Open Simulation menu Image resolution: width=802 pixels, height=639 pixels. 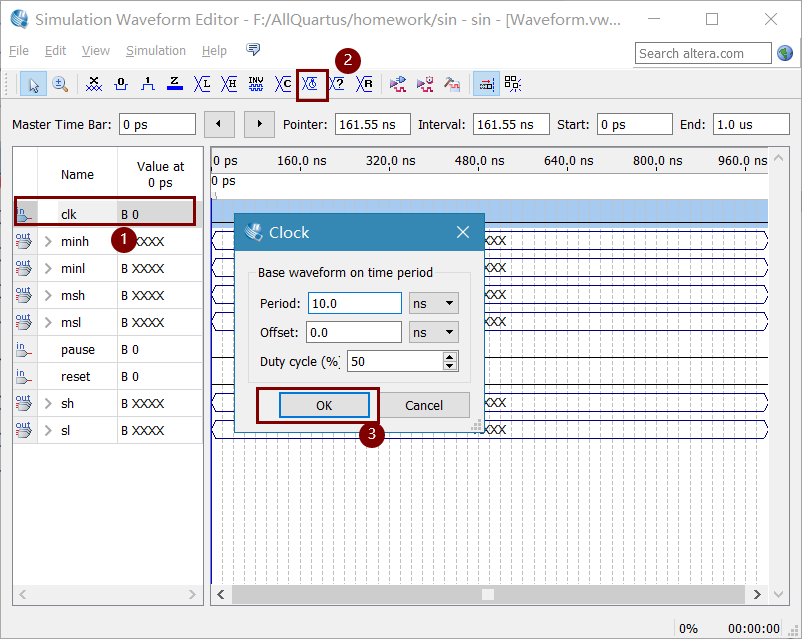click(156, 51)
